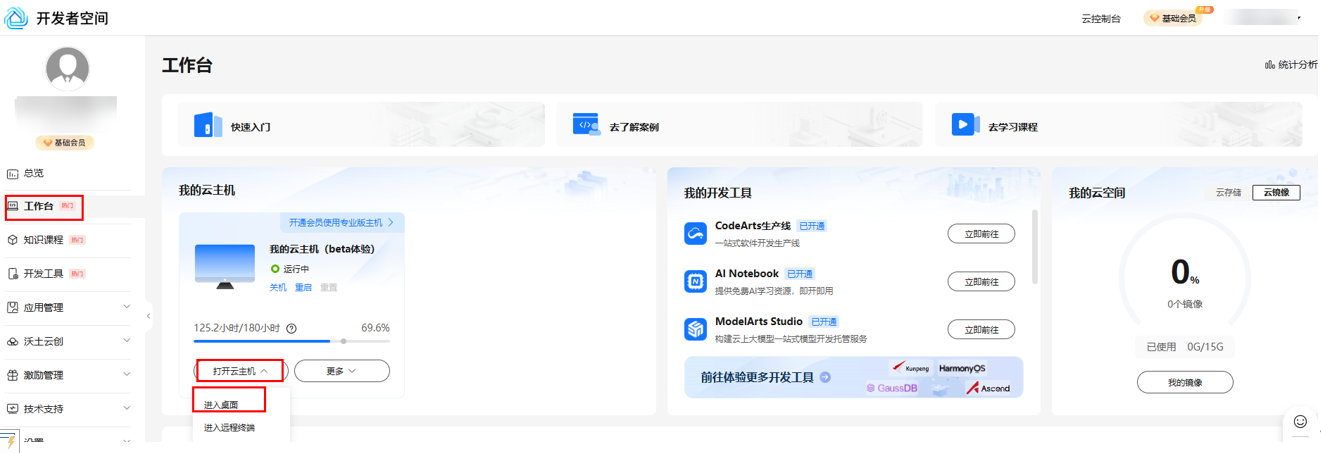Click the cloud host monitor thumbnail

click(x=224, y=267)
